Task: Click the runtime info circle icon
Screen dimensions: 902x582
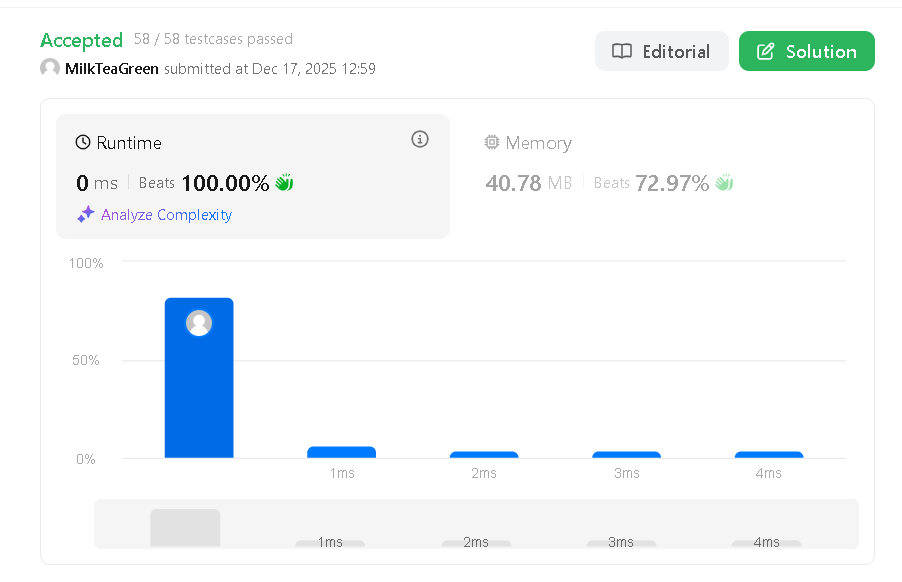Action: pyautogui.click(x=420, y=140)
